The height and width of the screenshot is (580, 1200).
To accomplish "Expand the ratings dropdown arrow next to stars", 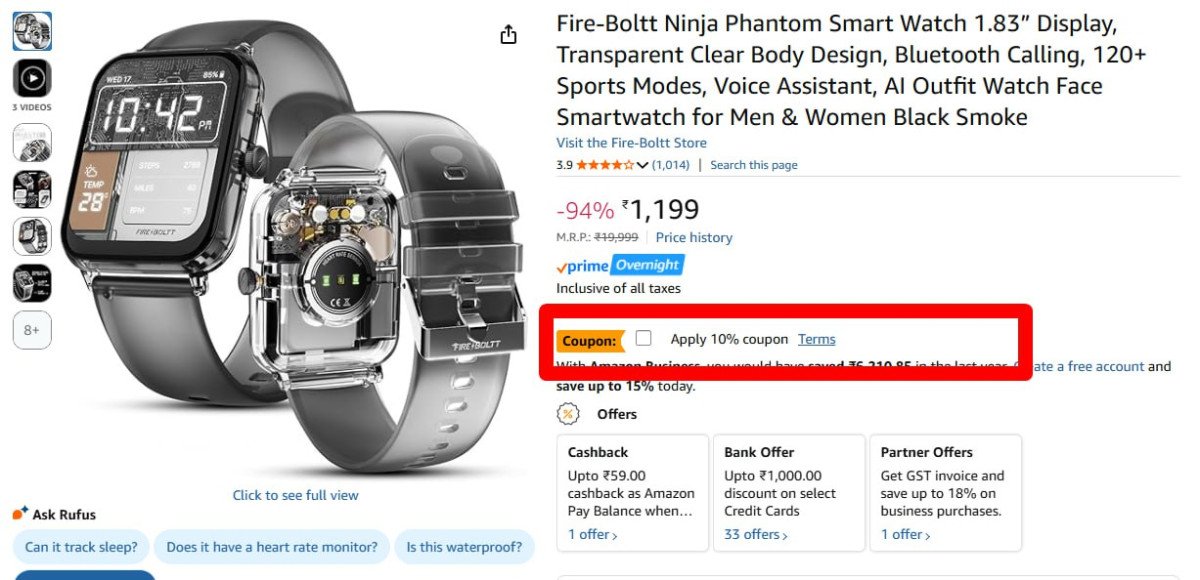I will point(642,165).
